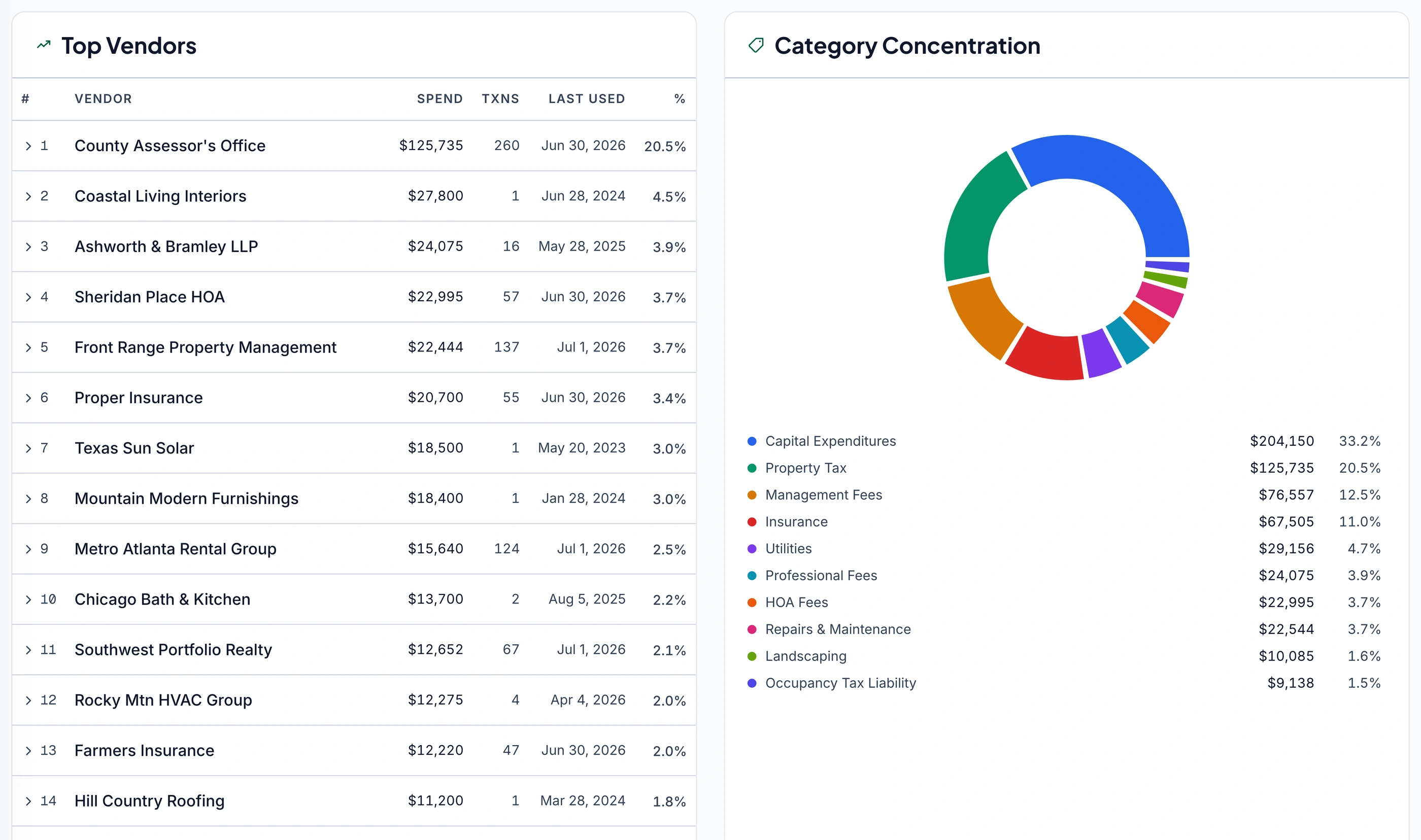
Task: Click the $204,150 Capital Expenditures amount
Action: pos(1282,441)
